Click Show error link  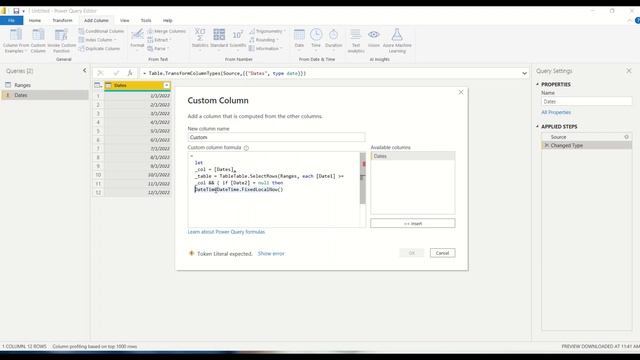point(271,253)
